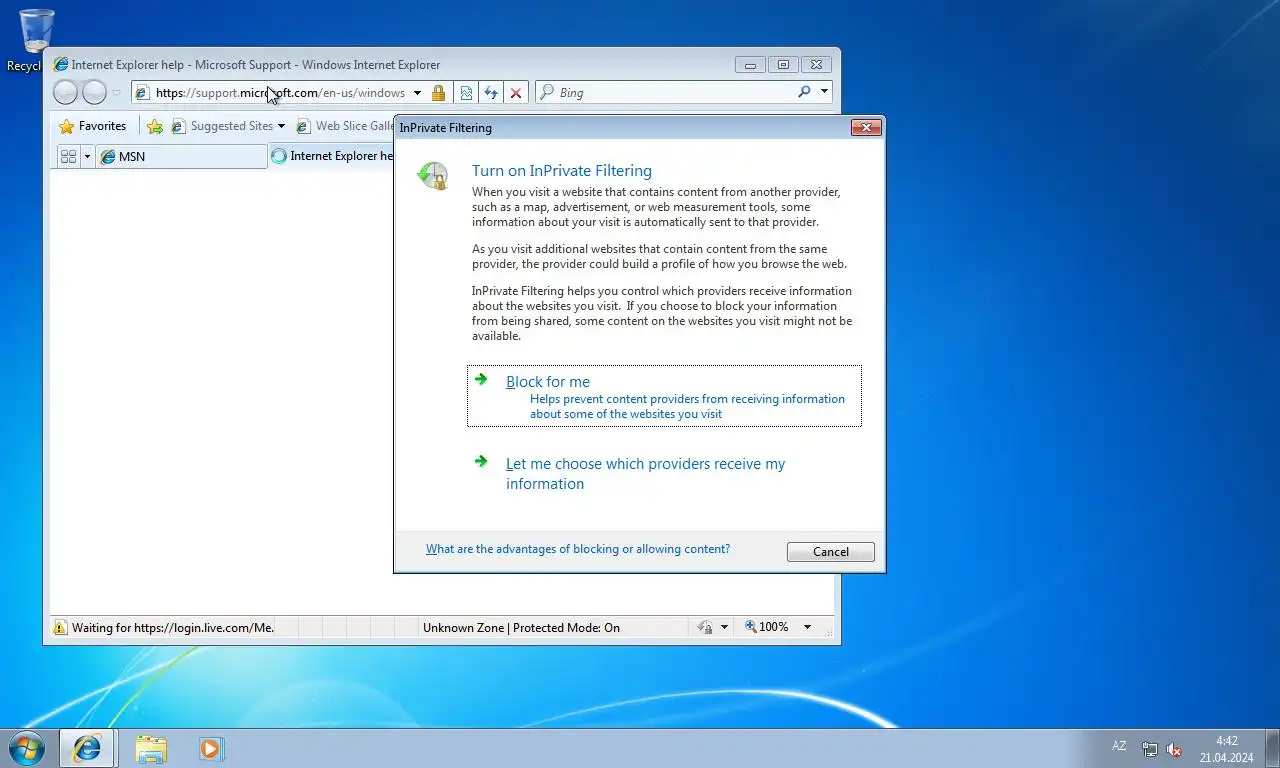Open Windows Explorer from the taskbar
The height and width of the screenshot is (768, 1280).
(x=151, y=748)
